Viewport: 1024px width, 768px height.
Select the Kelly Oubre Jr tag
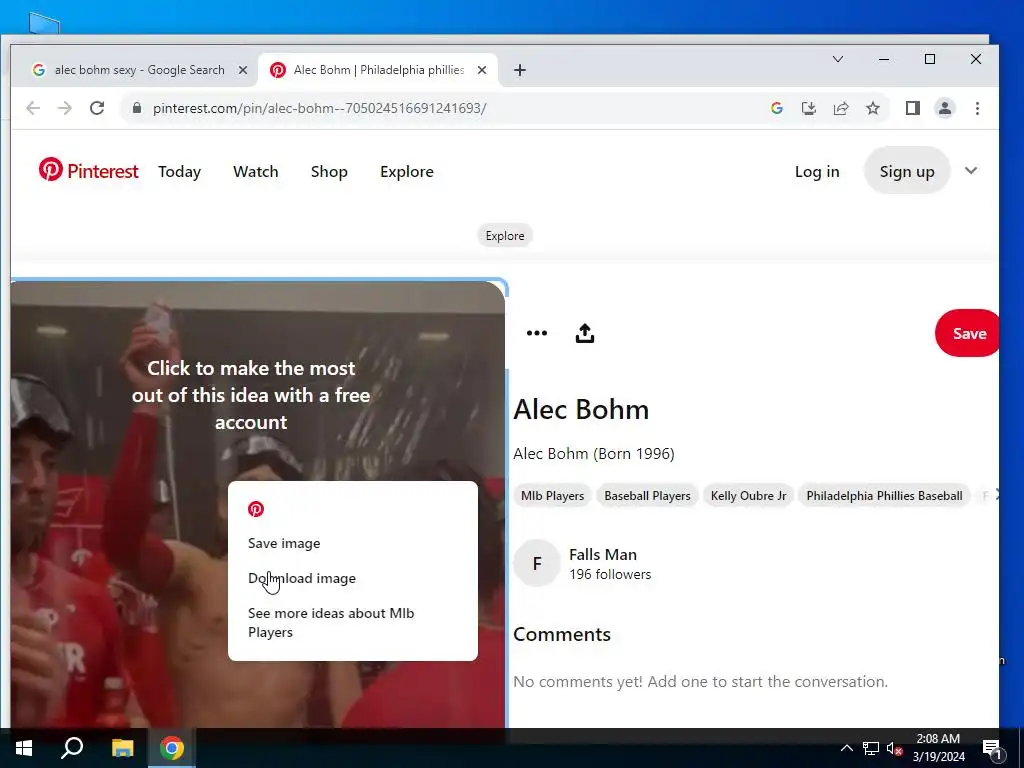coord(748,496)
